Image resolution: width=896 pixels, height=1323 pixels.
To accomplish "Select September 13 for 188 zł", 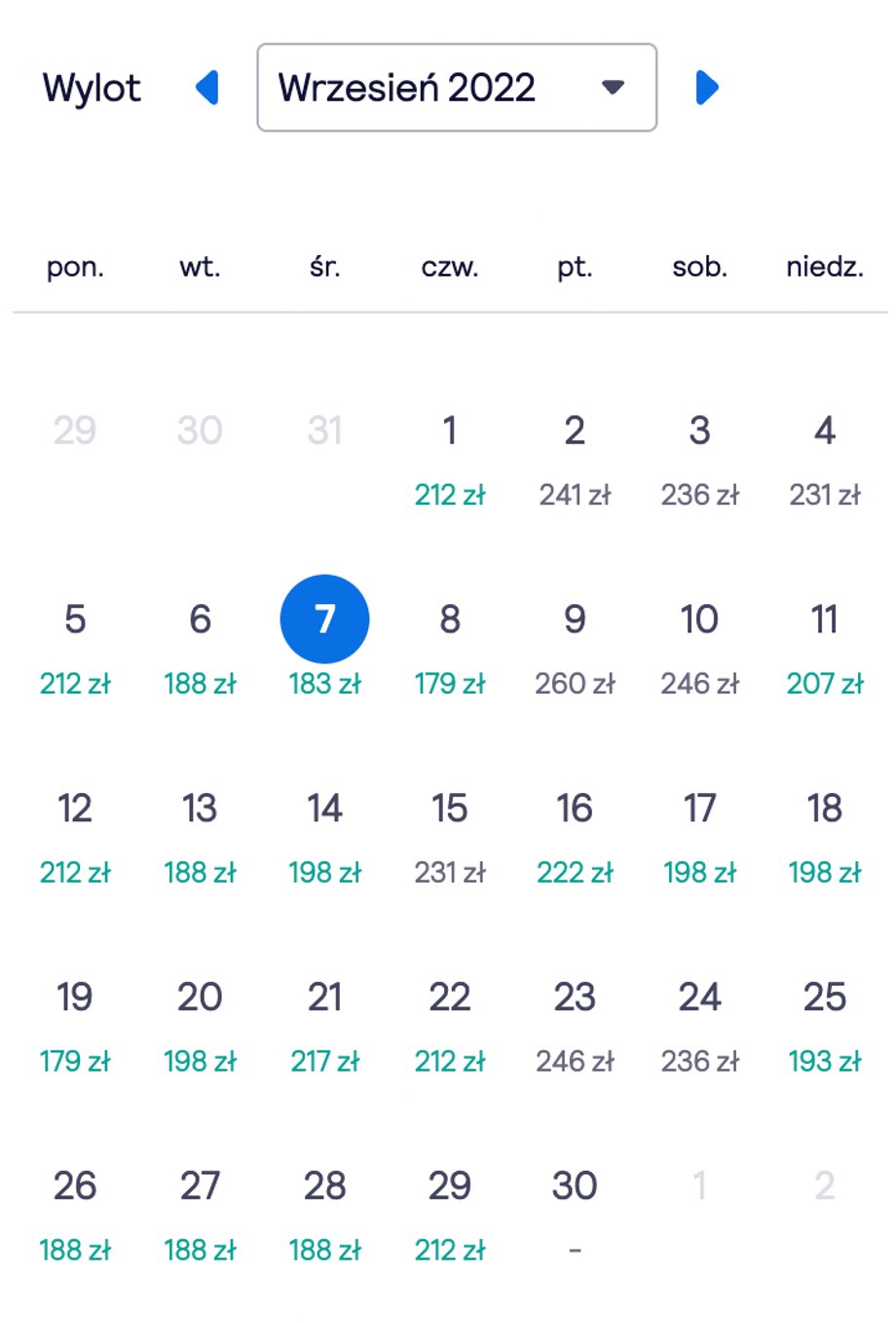I will click(200, 837).
